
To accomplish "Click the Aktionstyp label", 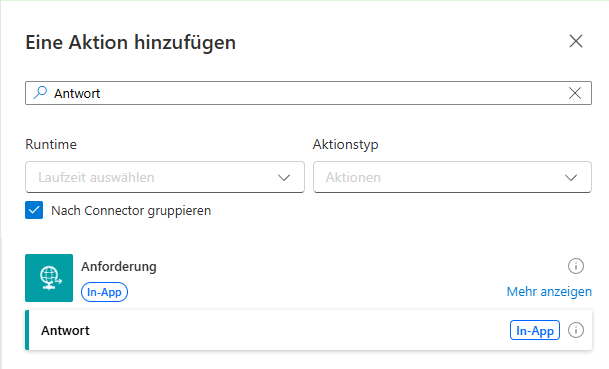I will click(x=345, y=144).
